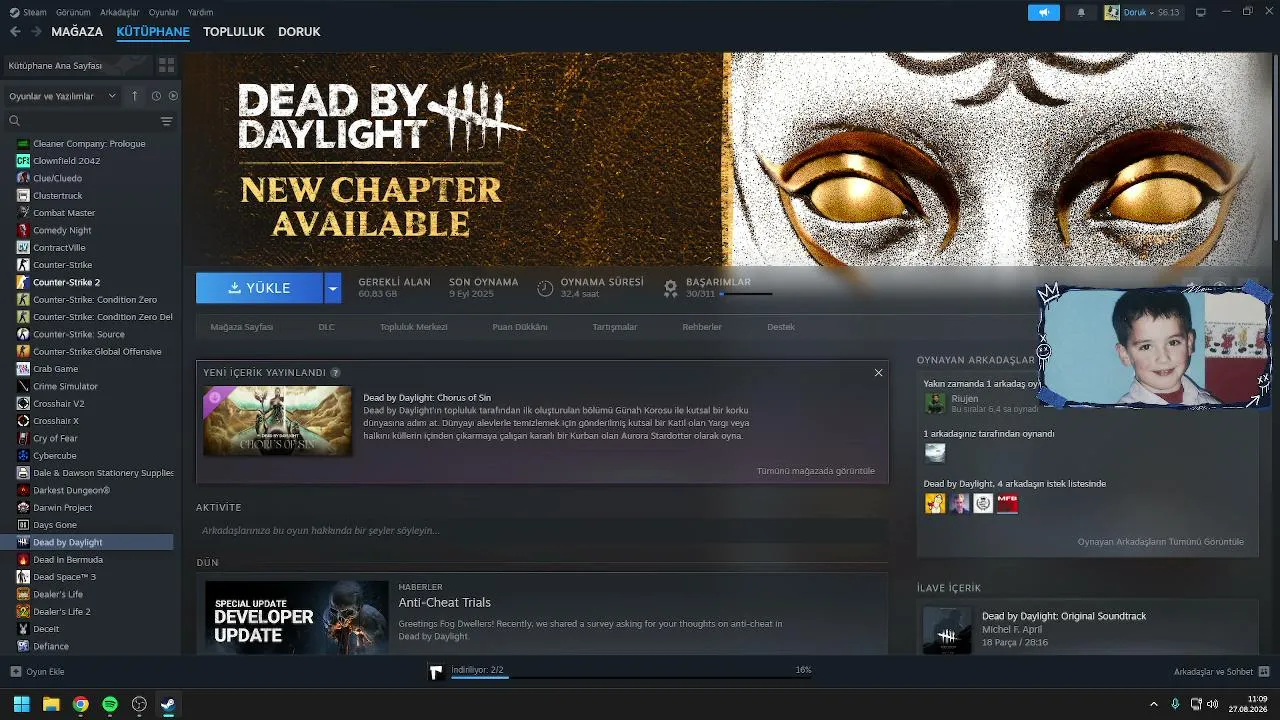This screenshot has width=1280, height=720.
Task: Click the YÜKLE install button
Action: [x=259, y=288]
